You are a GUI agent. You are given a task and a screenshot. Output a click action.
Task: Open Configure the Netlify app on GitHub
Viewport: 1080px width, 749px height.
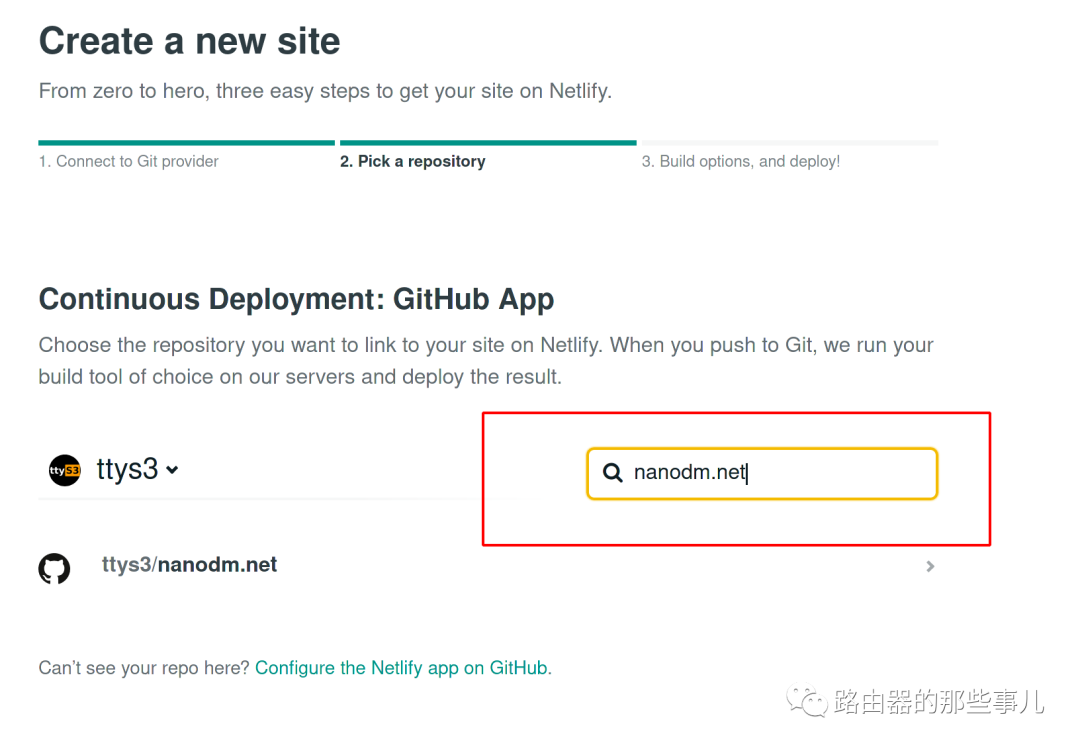coord(402,668)
